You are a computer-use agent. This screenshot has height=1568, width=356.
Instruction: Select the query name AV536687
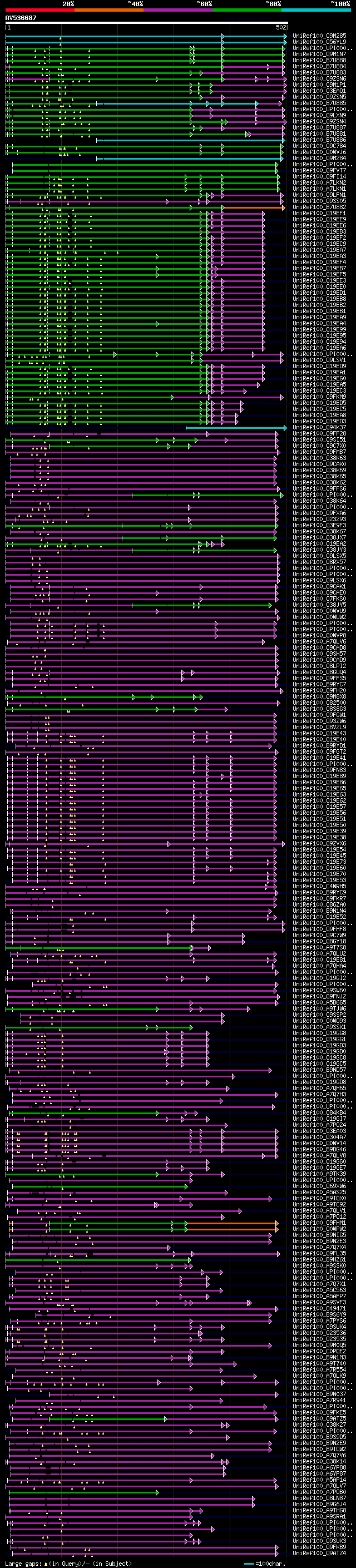[21, 18]
